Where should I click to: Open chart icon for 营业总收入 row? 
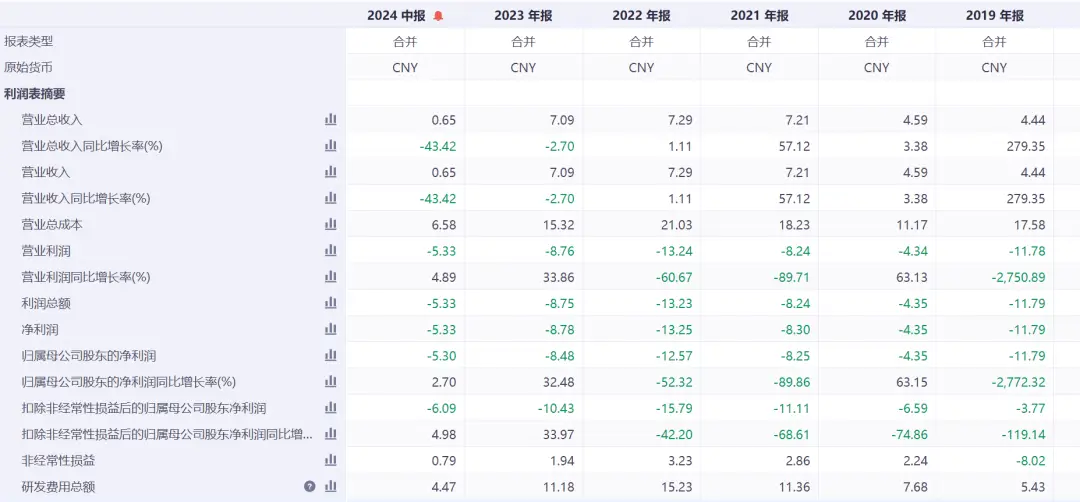(330, 120)
